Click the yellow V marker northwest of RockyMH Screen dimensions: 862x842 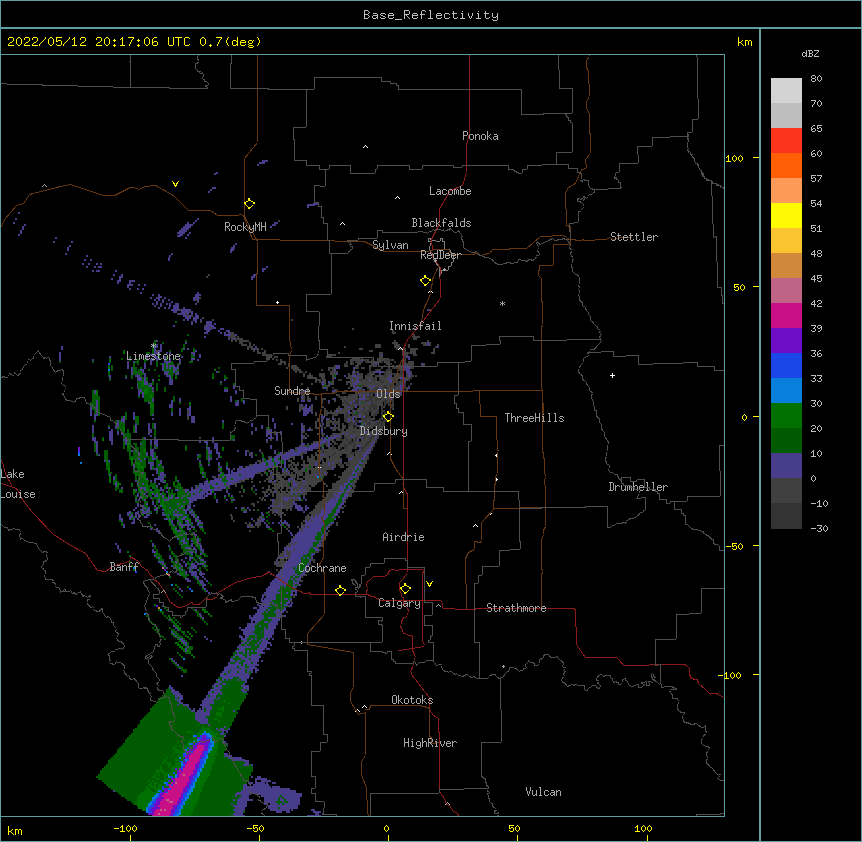[175, 184]
